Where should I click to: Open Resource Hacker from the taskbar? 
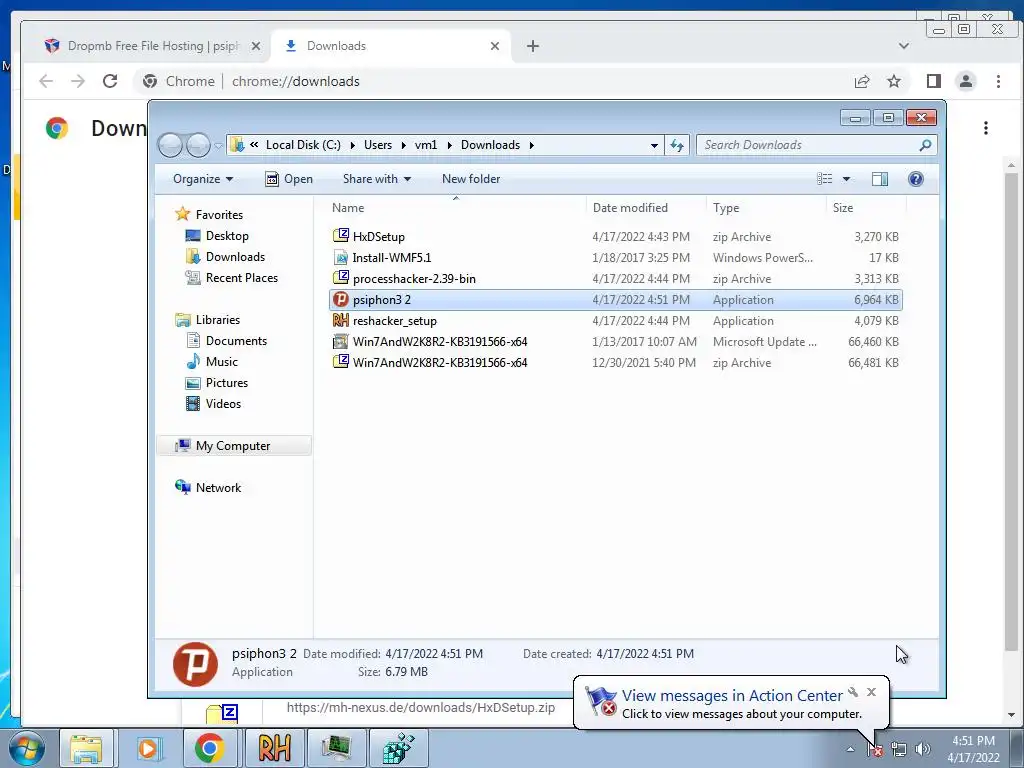pyautogui.click(x=274, y=748)
